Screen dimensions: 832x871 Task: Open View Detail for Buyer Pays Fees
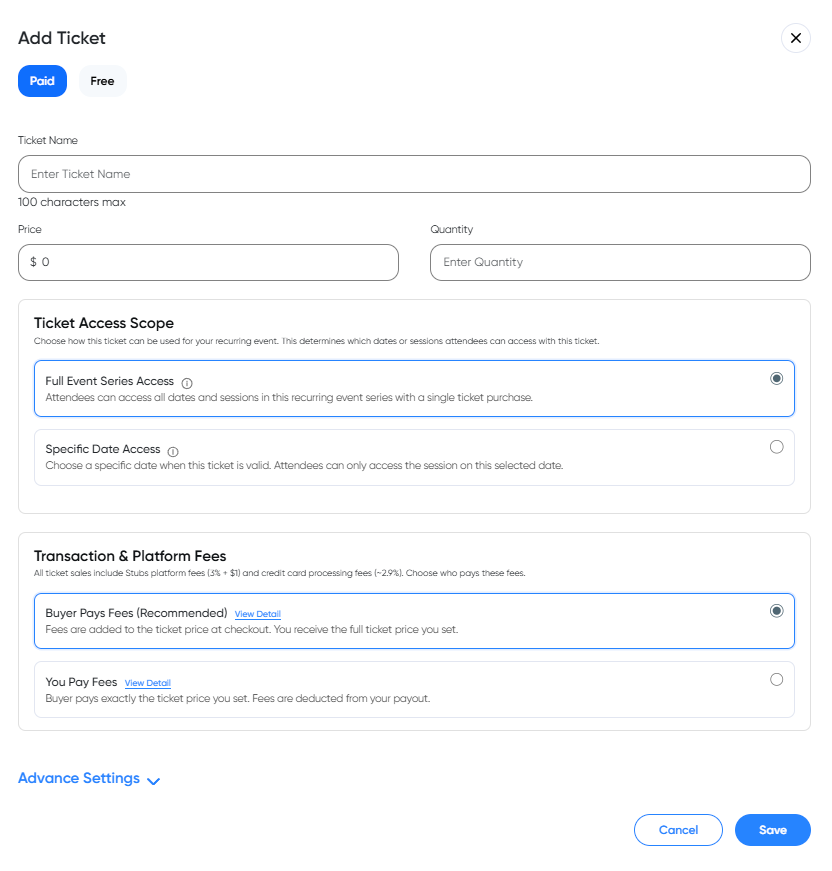(x=256, y=613)
